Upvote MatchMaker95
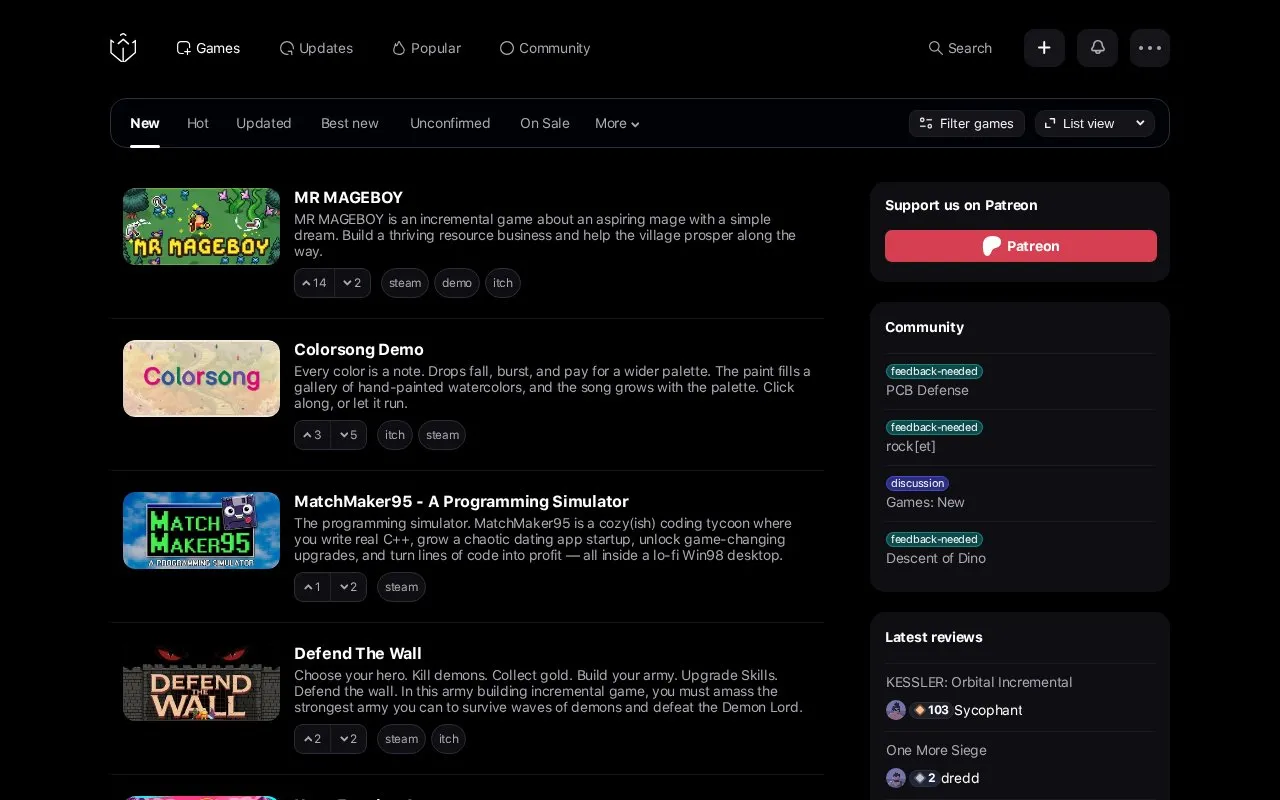The image size is (1280, 800). pos(312,587)
